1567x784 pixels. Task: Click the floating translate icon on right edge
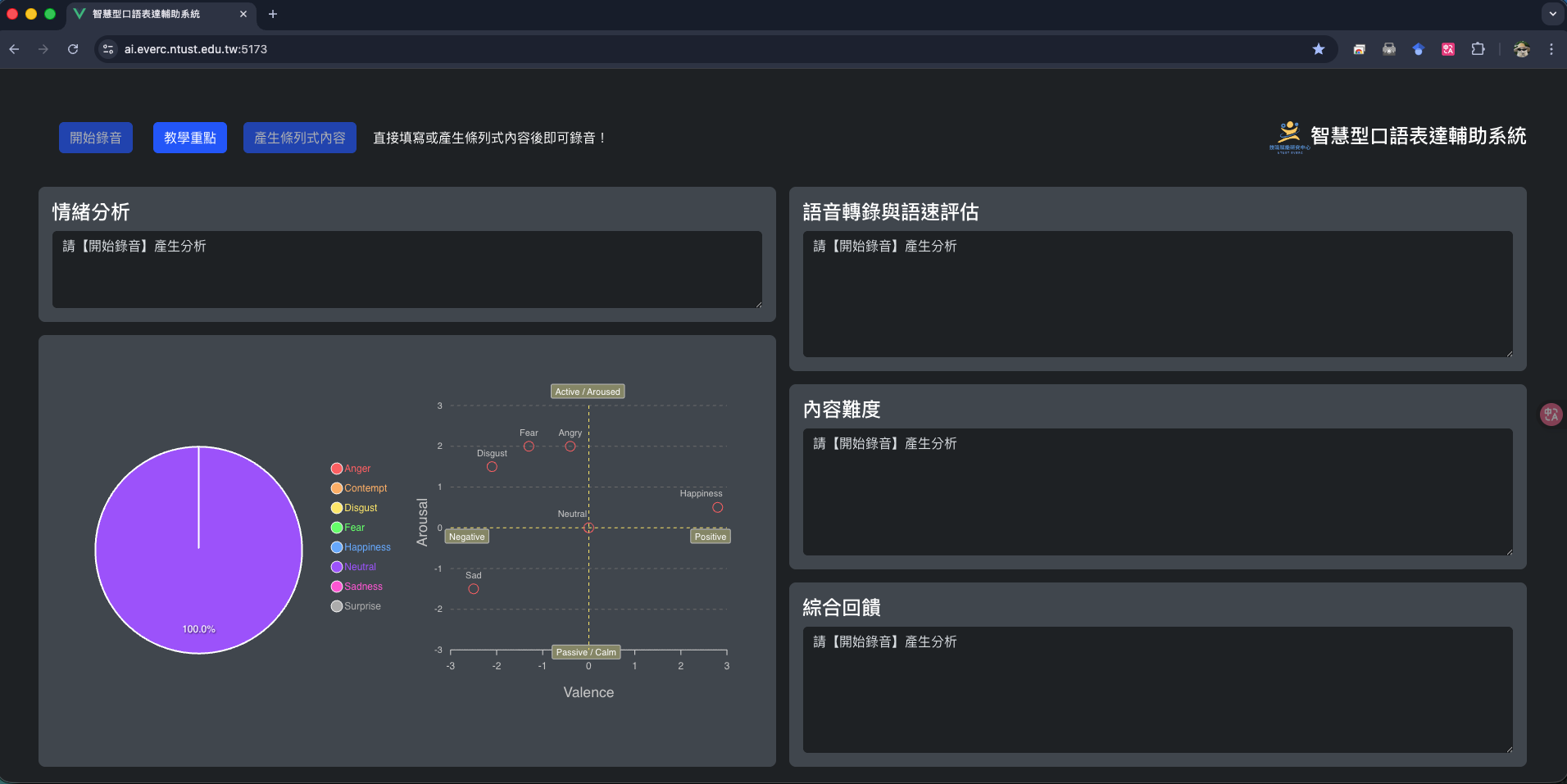[x=1551, y=415]
